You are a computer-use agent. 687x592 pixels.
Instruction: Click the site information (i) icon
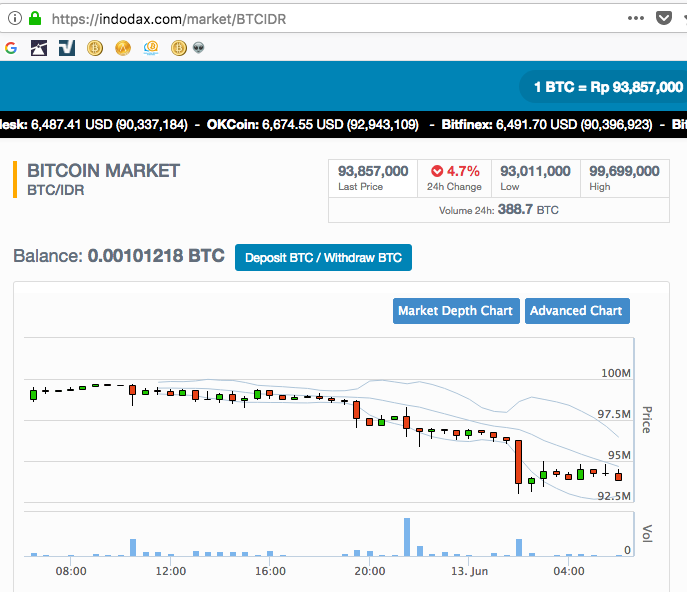(15, 18)
